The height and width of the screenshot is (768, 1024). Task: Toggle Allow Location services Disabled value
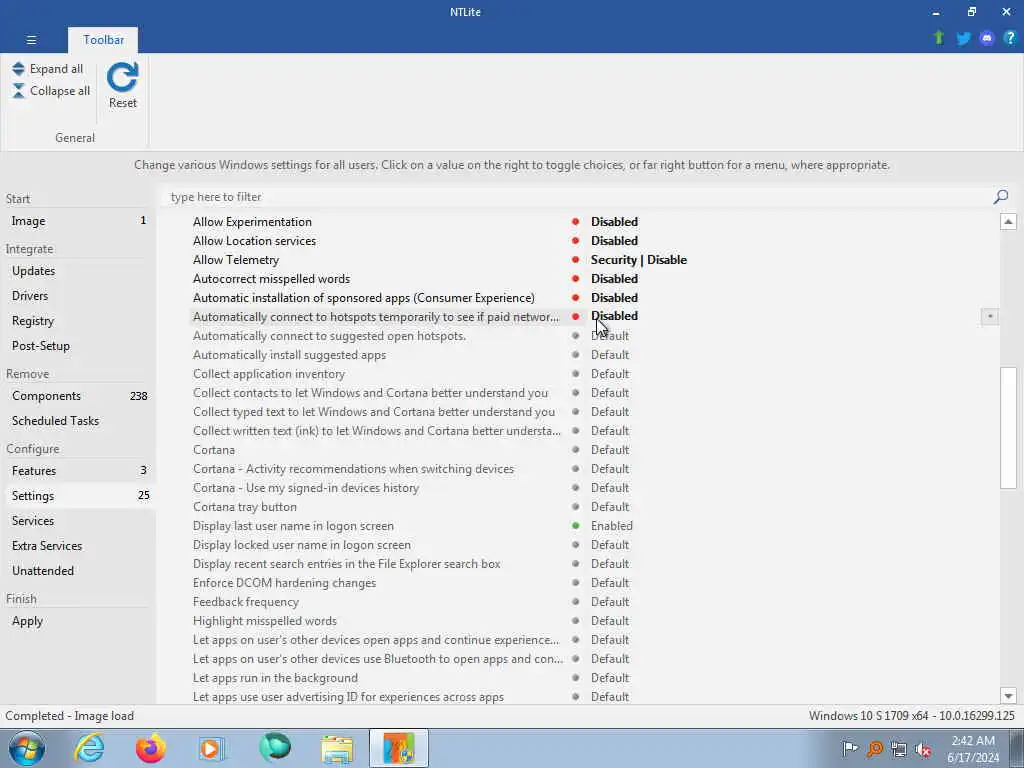coord(614,240)
